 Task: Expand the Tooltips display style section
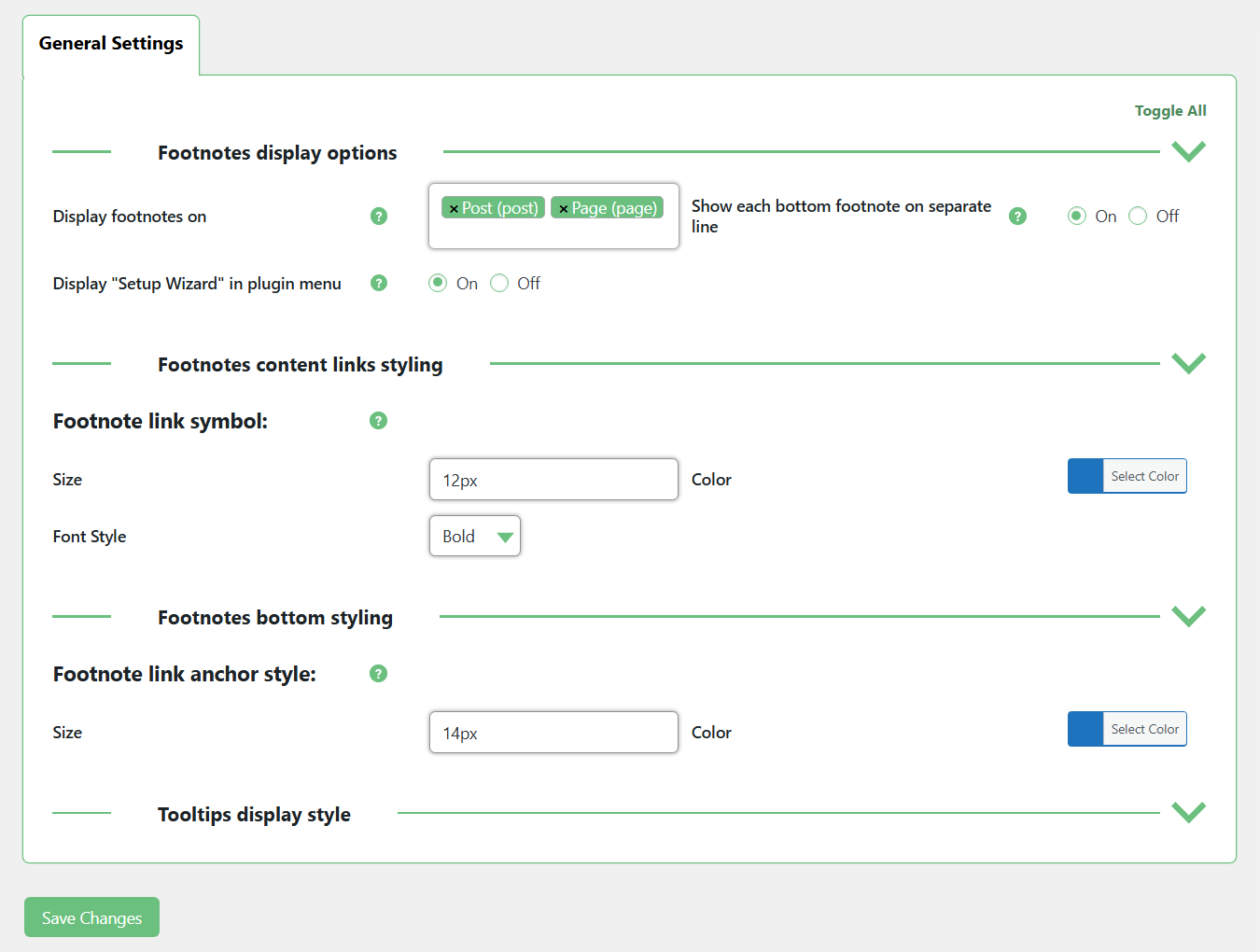pyautogui.click(x=1189, y=812)
